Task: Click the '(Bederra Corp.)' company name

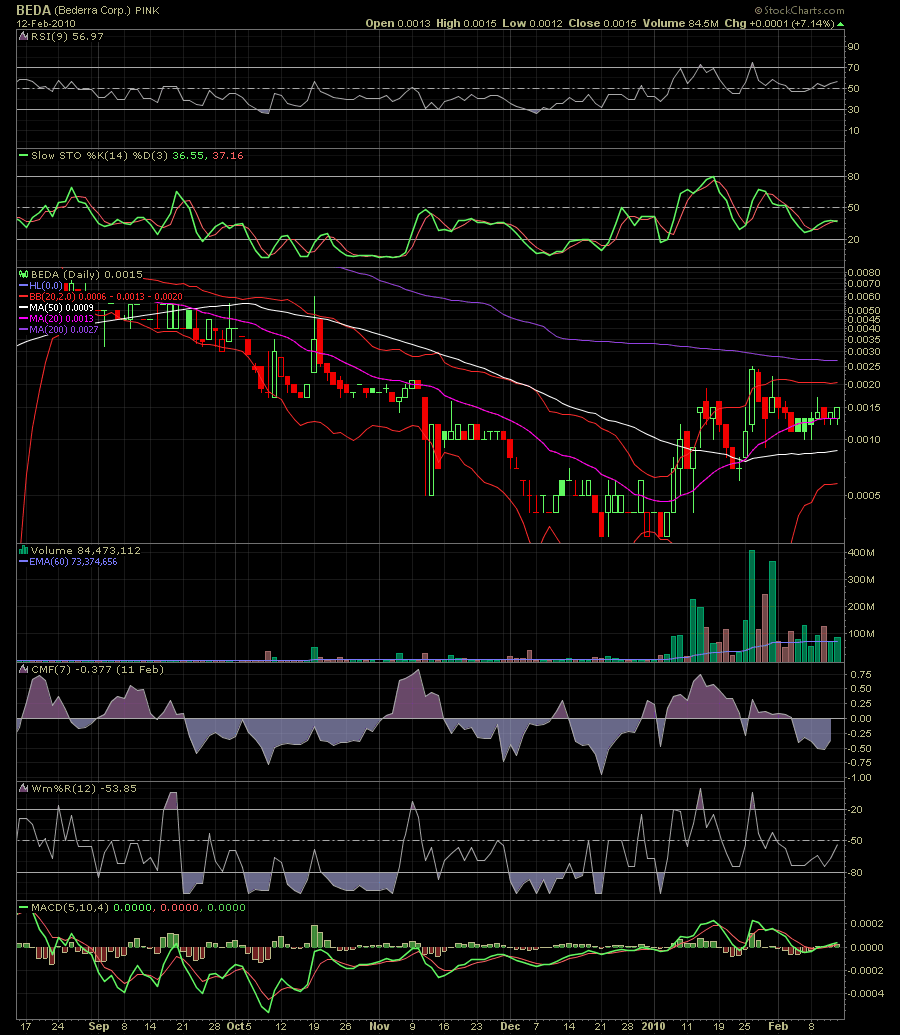Action: (x=90, y=11)
